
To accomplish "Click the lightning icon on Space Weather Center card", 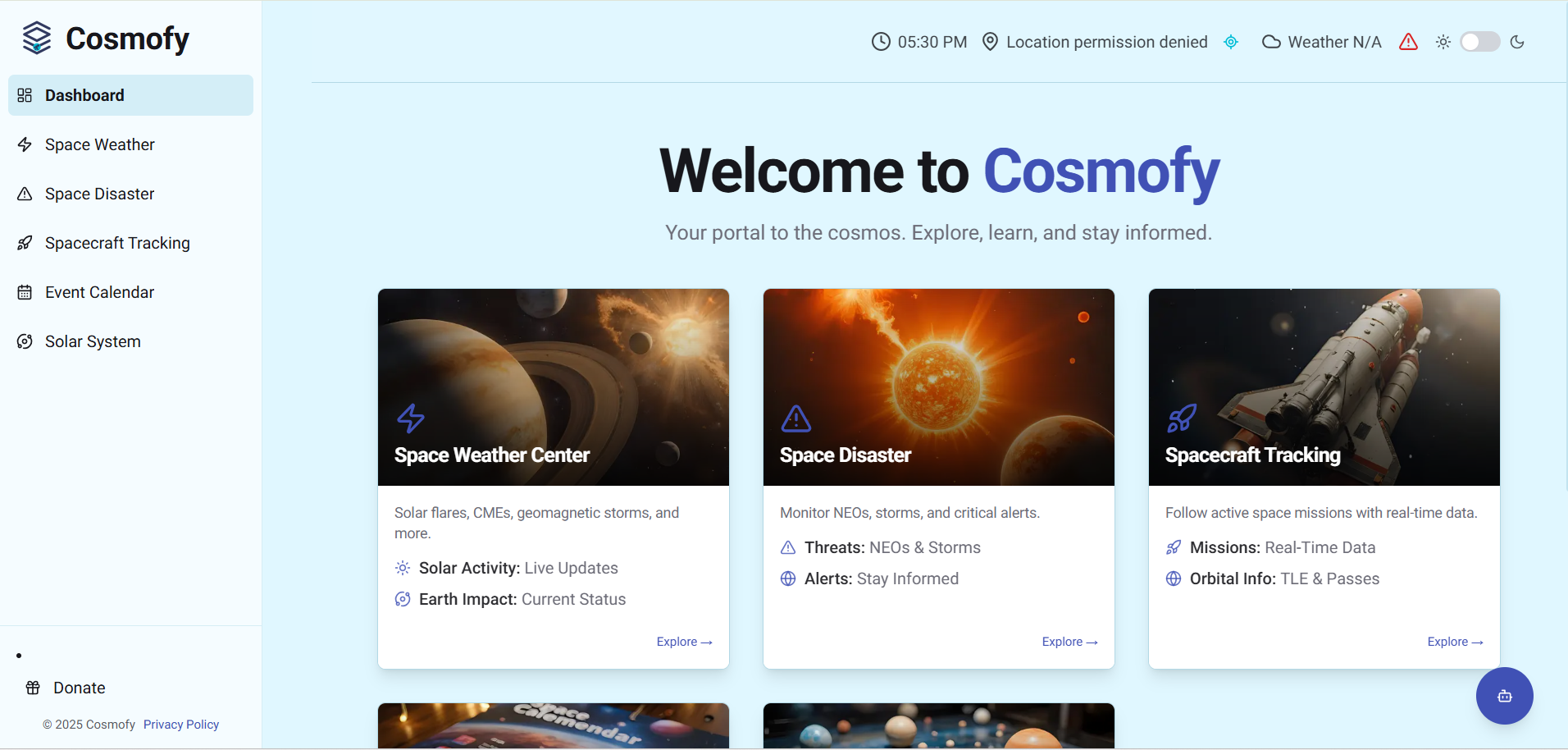I will pos(411,418).
